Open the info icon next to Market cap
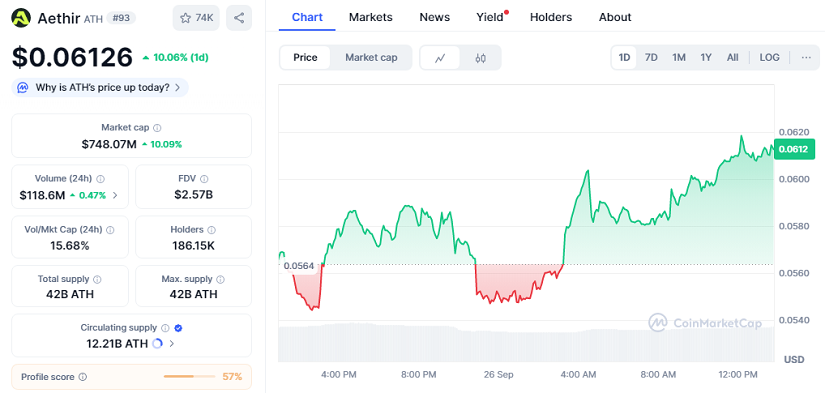The height and width of the screenshot is (393, 825). (x=157, y=128)
